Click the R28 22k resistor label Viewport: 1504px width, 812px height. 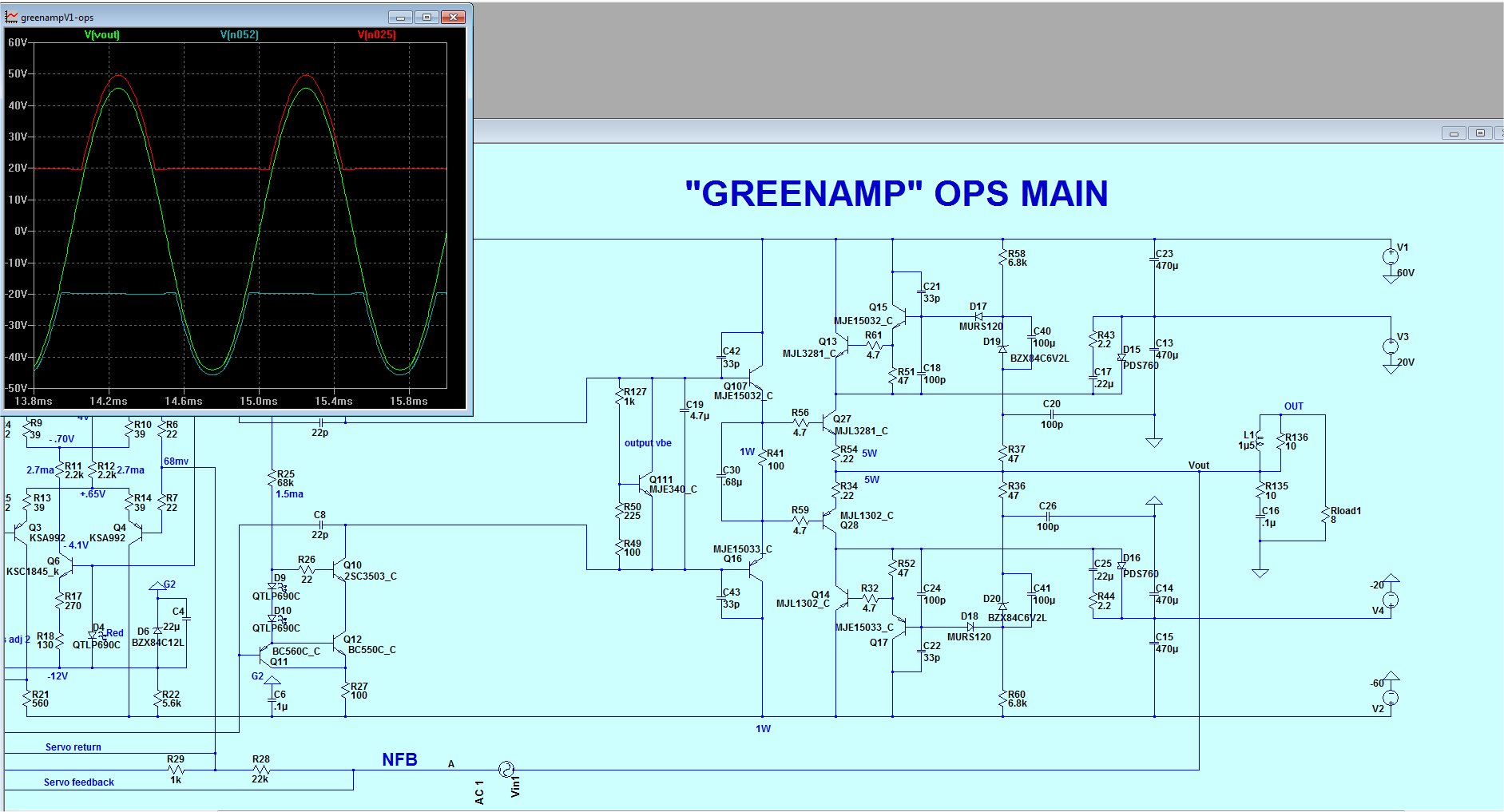point(260,770)
